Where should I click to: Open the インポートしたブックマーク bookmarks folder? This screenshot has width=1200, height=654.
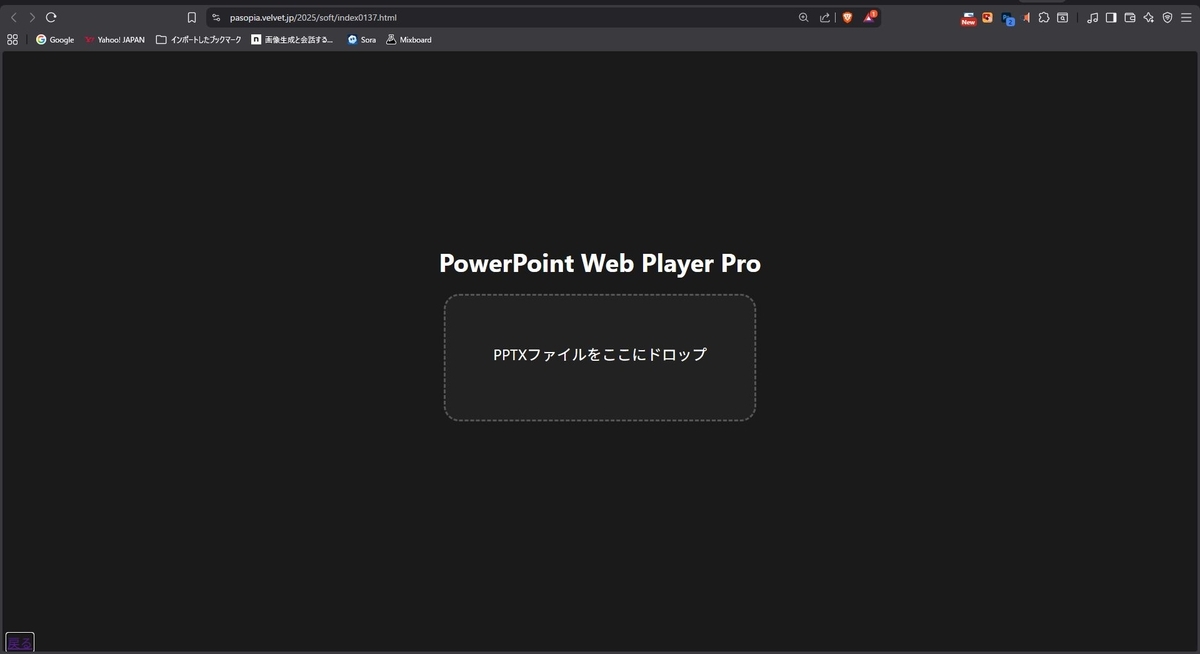[x=198, y=40]
